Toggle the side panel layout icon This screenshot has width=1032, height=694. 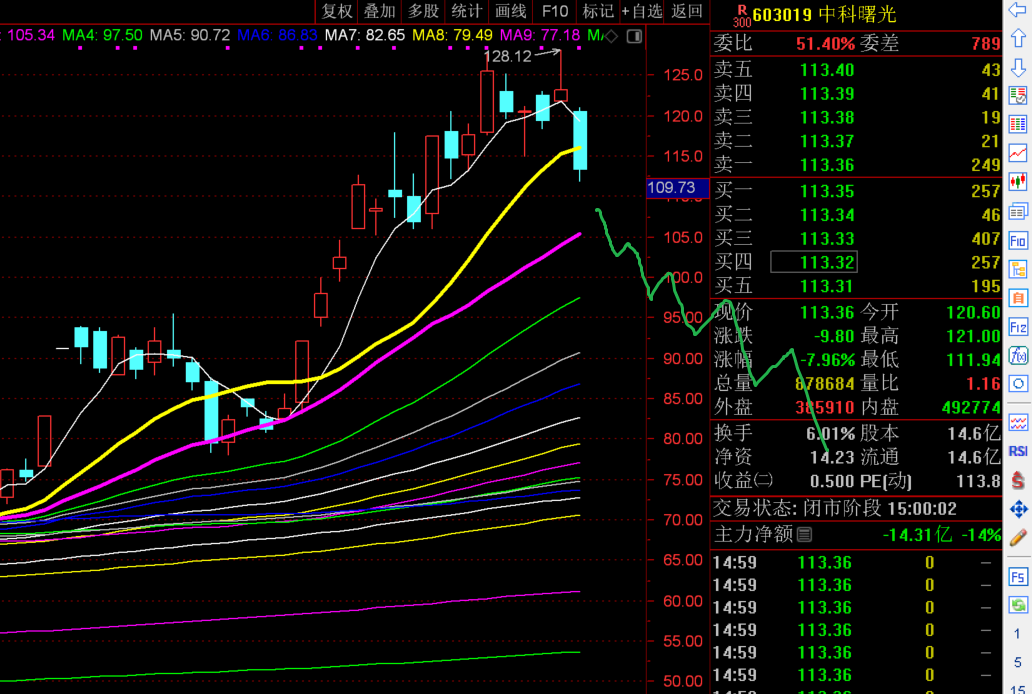click(634, 36)
